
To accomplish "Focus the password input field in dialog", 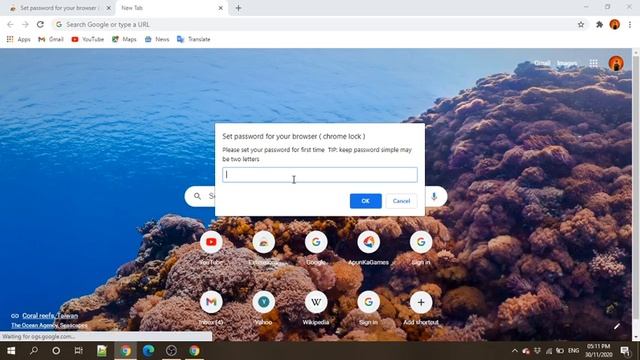I will [320, 175].
